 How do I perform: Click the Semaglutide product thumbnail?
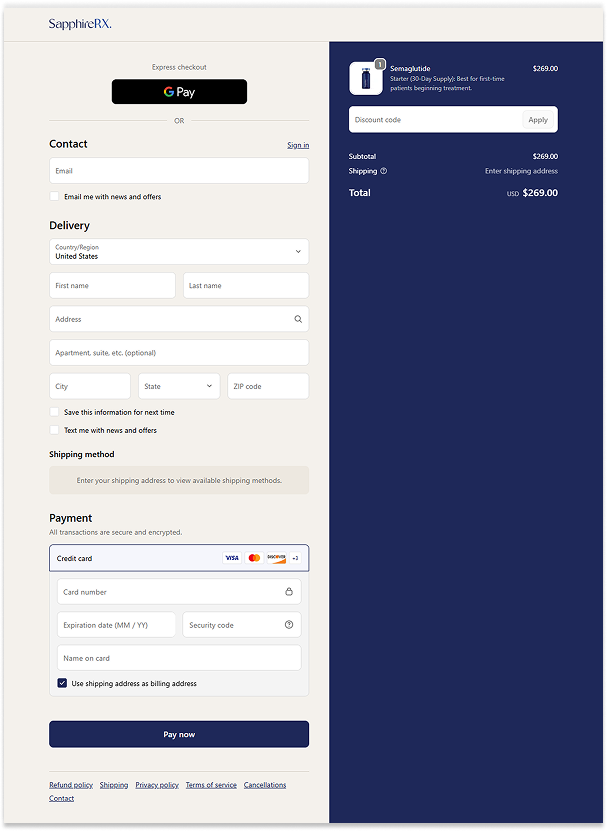click(366, 78)
